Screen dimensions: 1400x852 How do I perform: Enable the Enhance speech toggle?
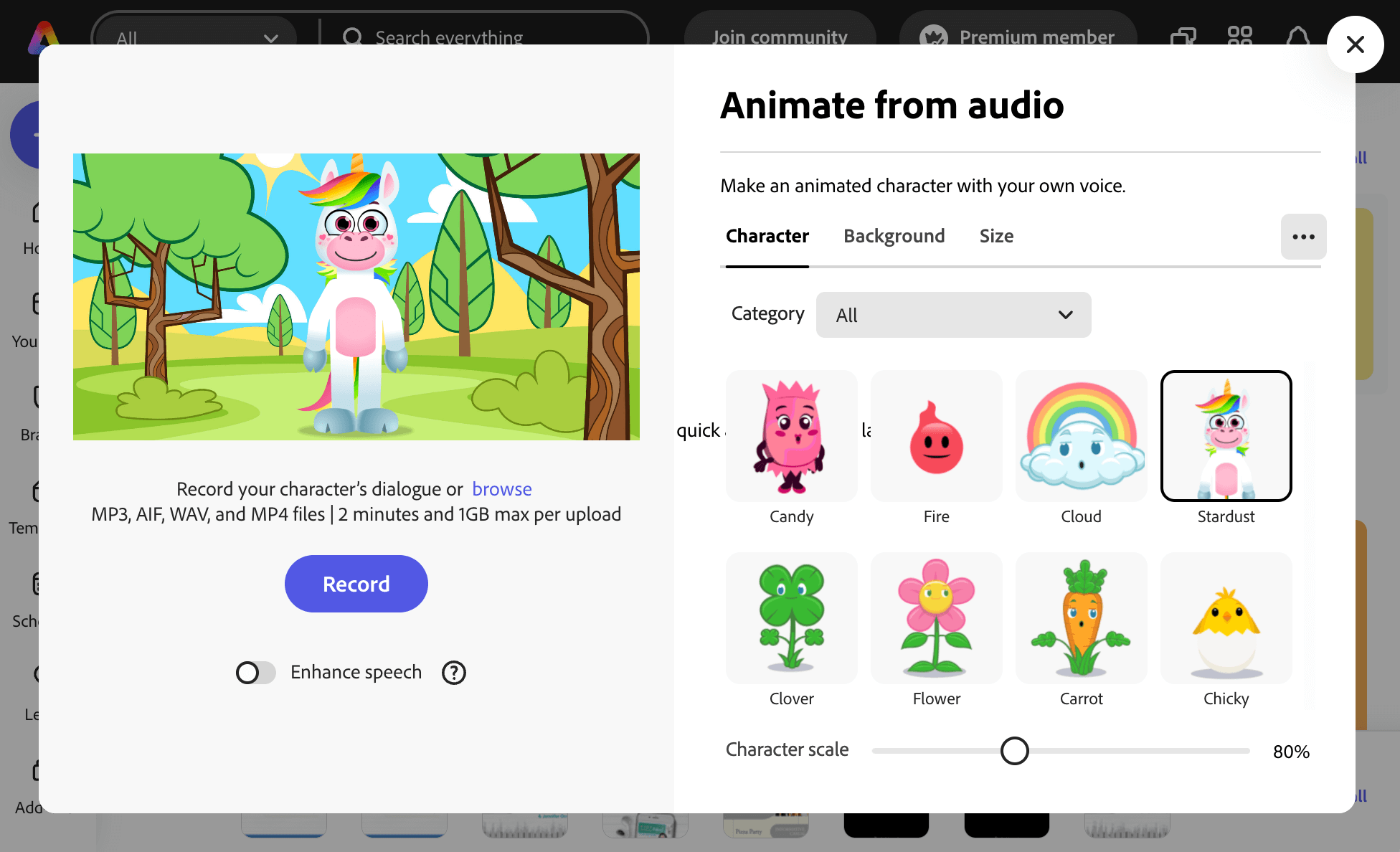pyautogui.click(x=255, y=673)
